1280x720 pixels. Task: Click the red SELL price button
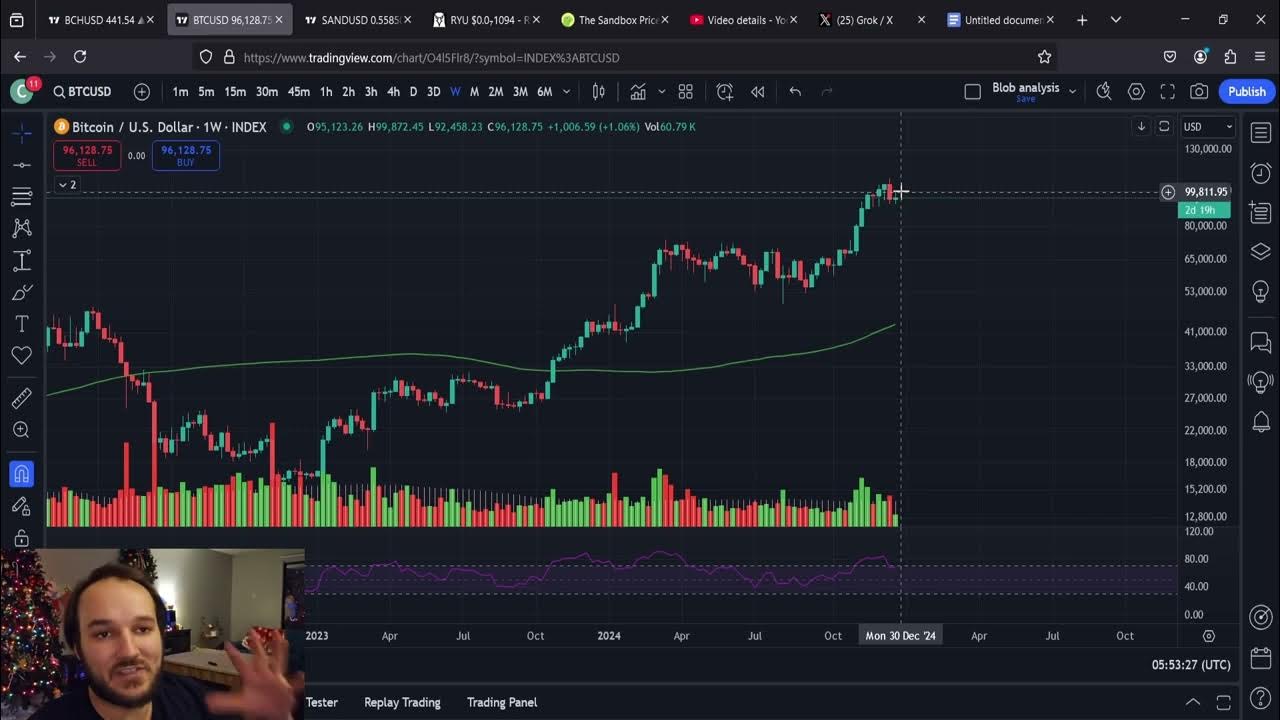click(87, 155)
